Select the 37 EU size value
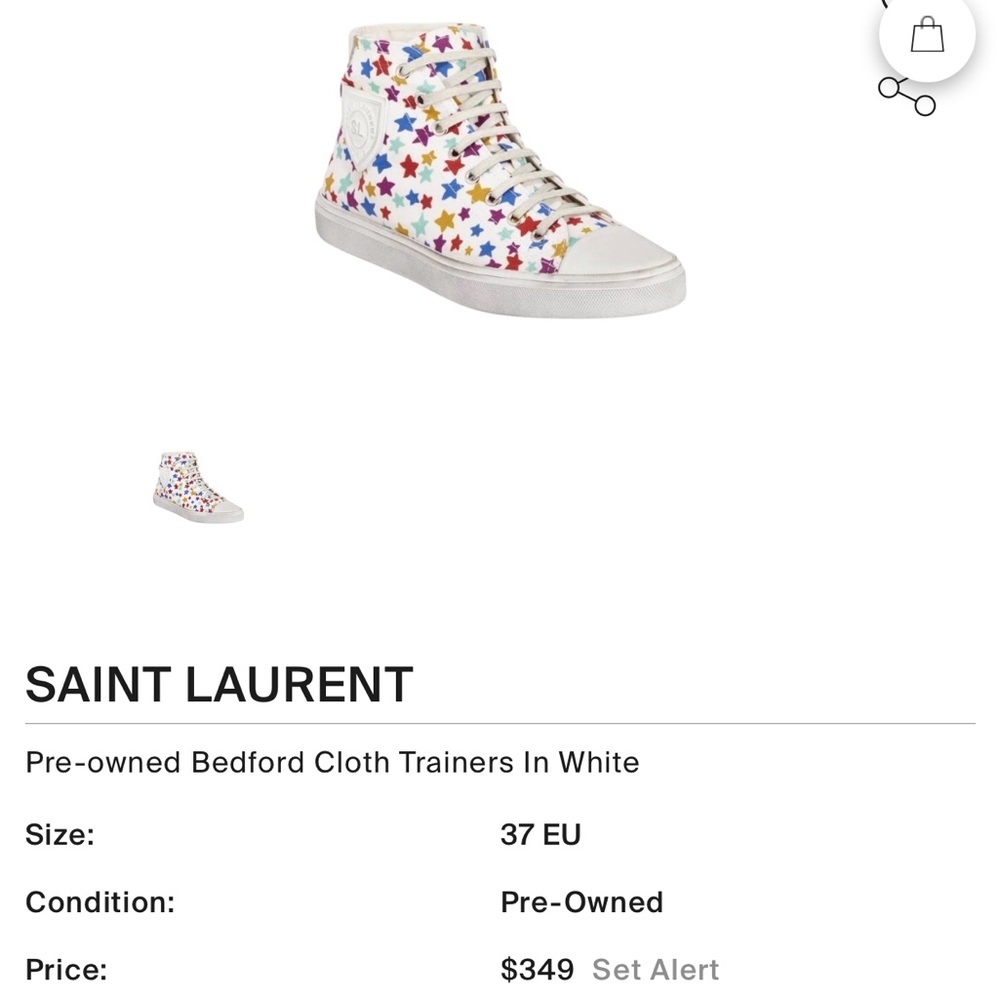Viewport: 1000px width, 1000px height. click(x=540, y=833)
